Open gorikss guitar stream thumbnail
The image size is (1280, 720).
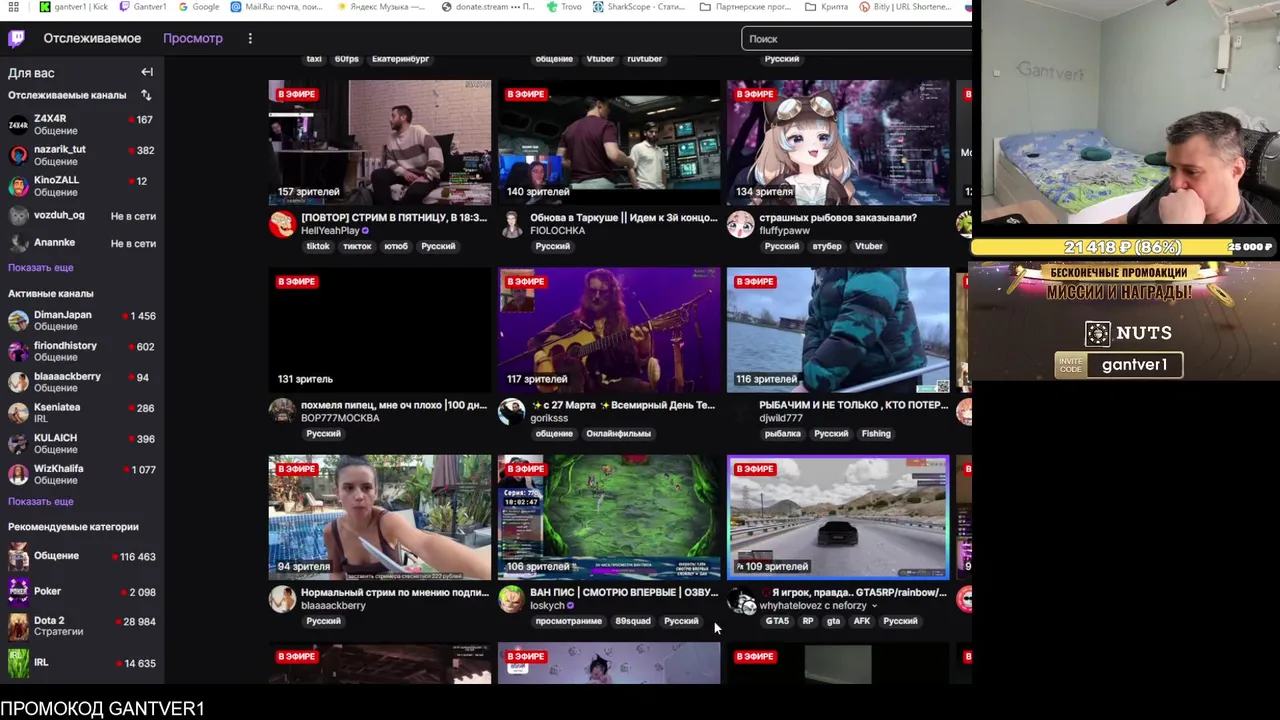(609, 330)
